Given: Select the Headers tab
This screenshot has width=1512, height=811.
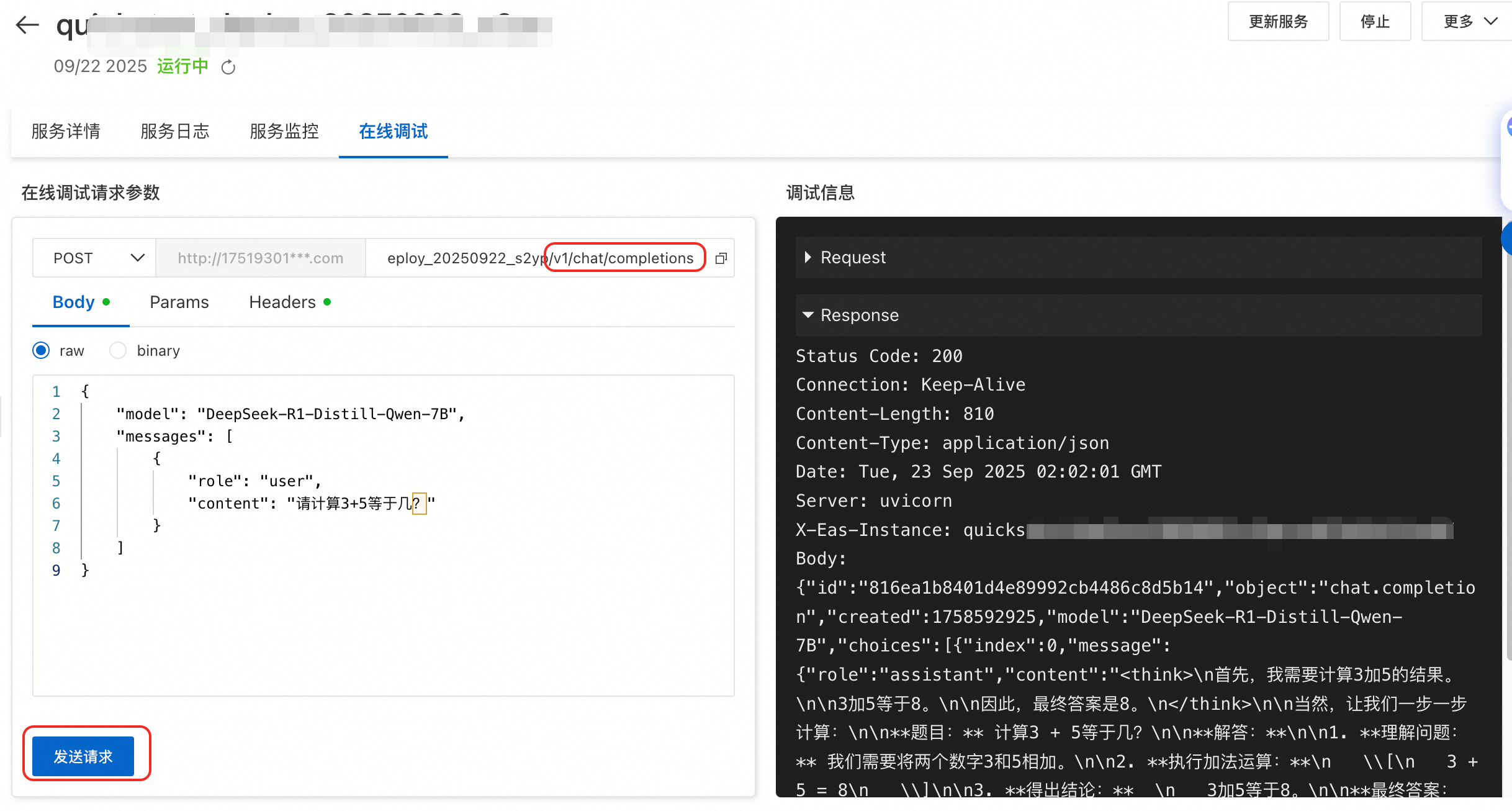Looking at the screenshot, I should click(x=282, y=302).
